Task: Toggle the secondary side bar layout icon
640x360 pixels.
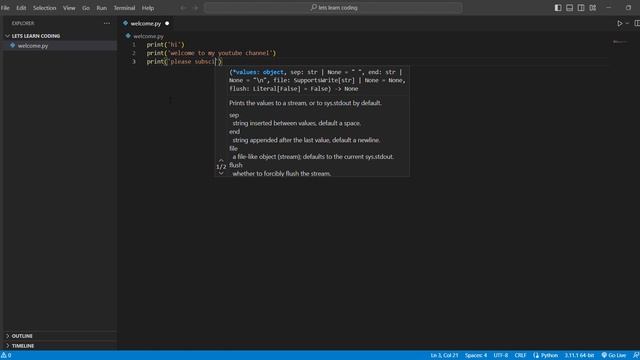Action: (581, 8)
